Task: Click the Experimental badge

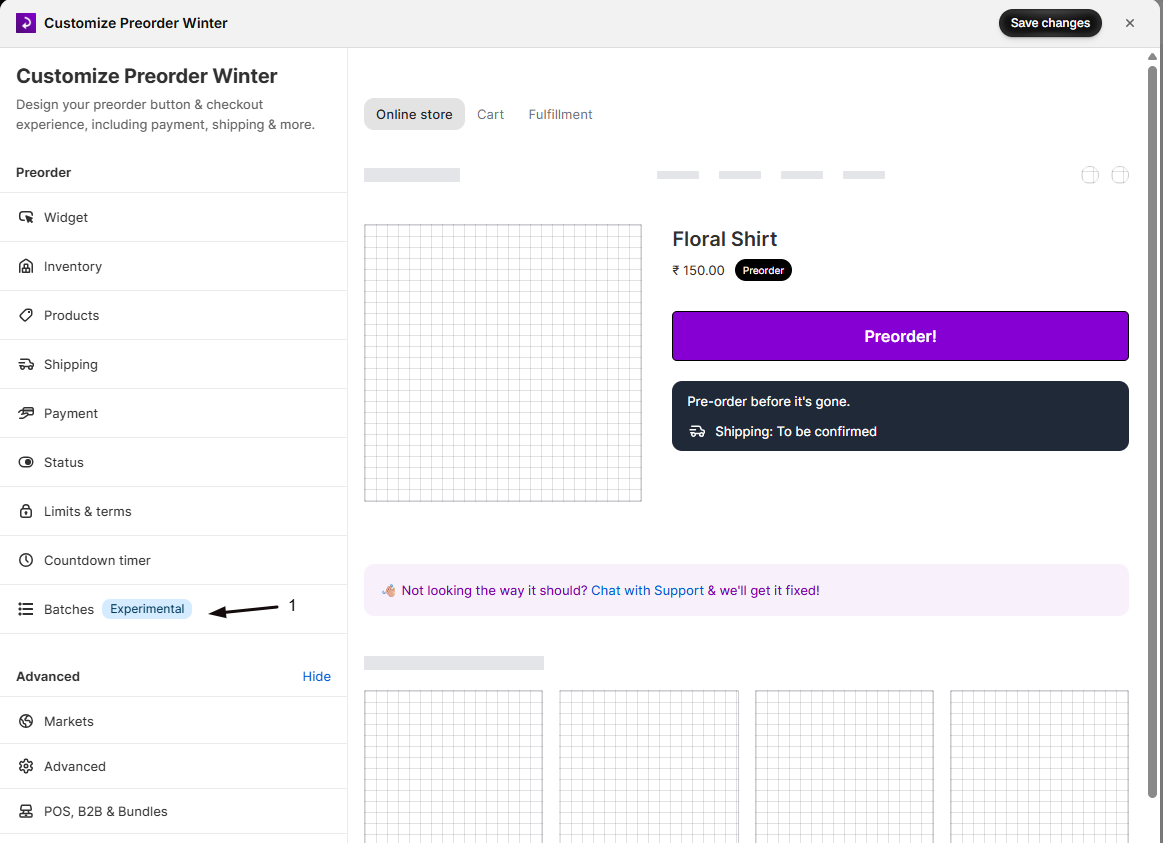Action: 147,609
